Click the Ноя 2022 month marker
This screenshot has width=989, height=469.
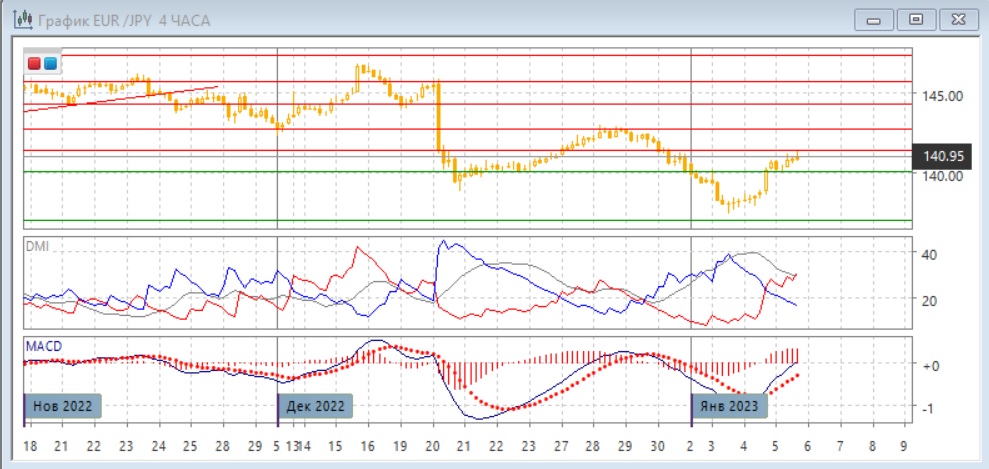[x=64, y=406]
